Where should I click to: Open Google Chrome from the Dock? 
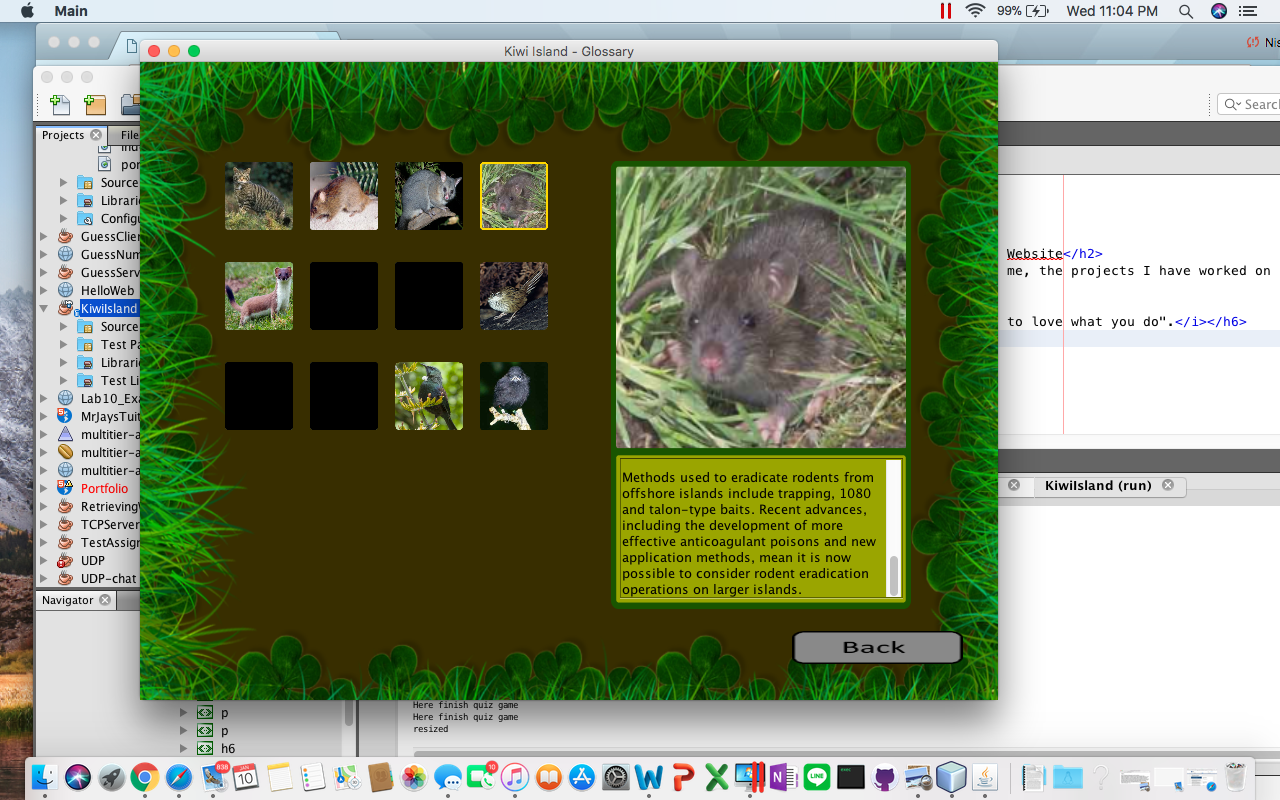(x=145, y=777)
